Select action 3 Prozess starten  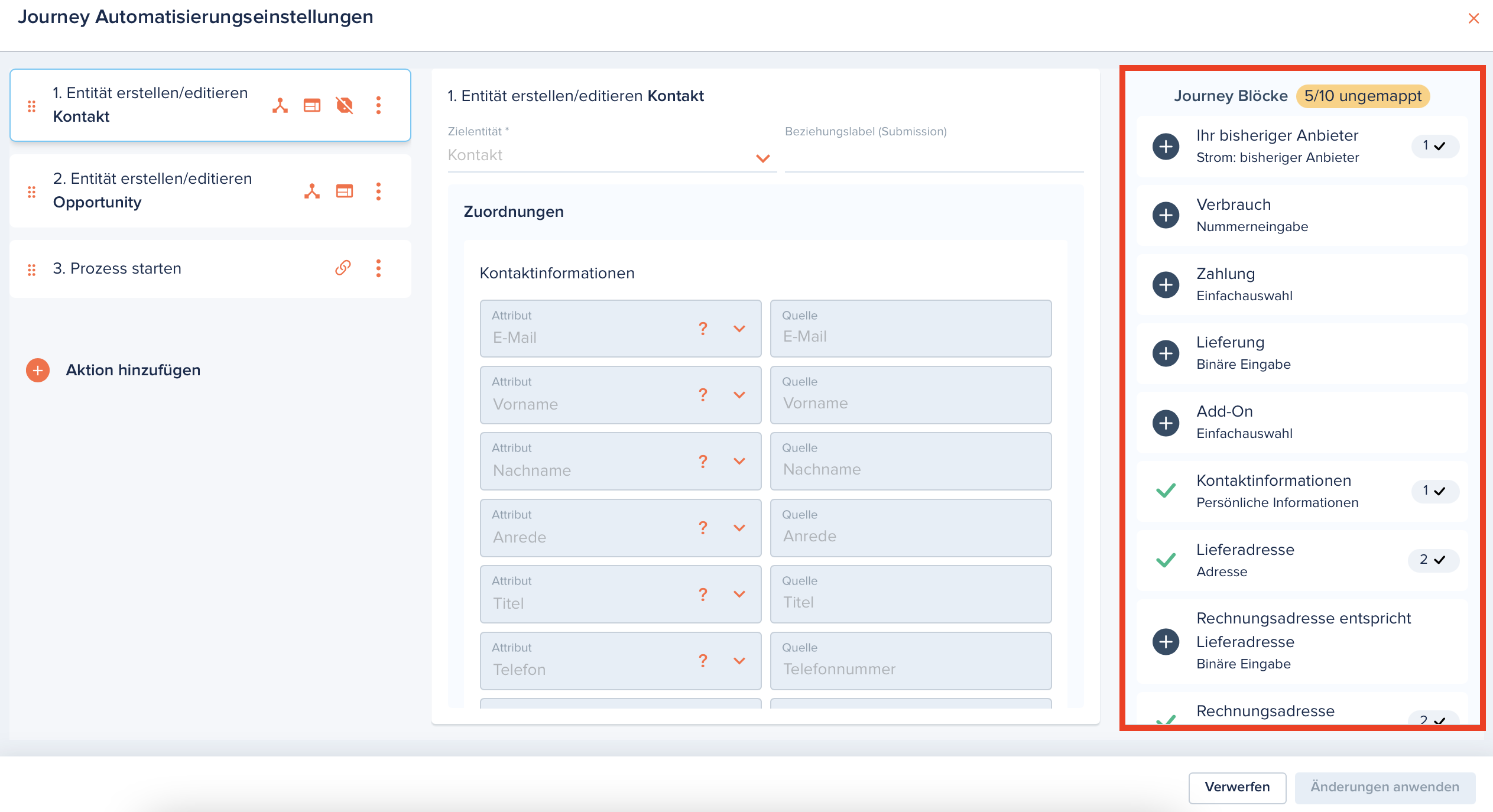point(210,268)
